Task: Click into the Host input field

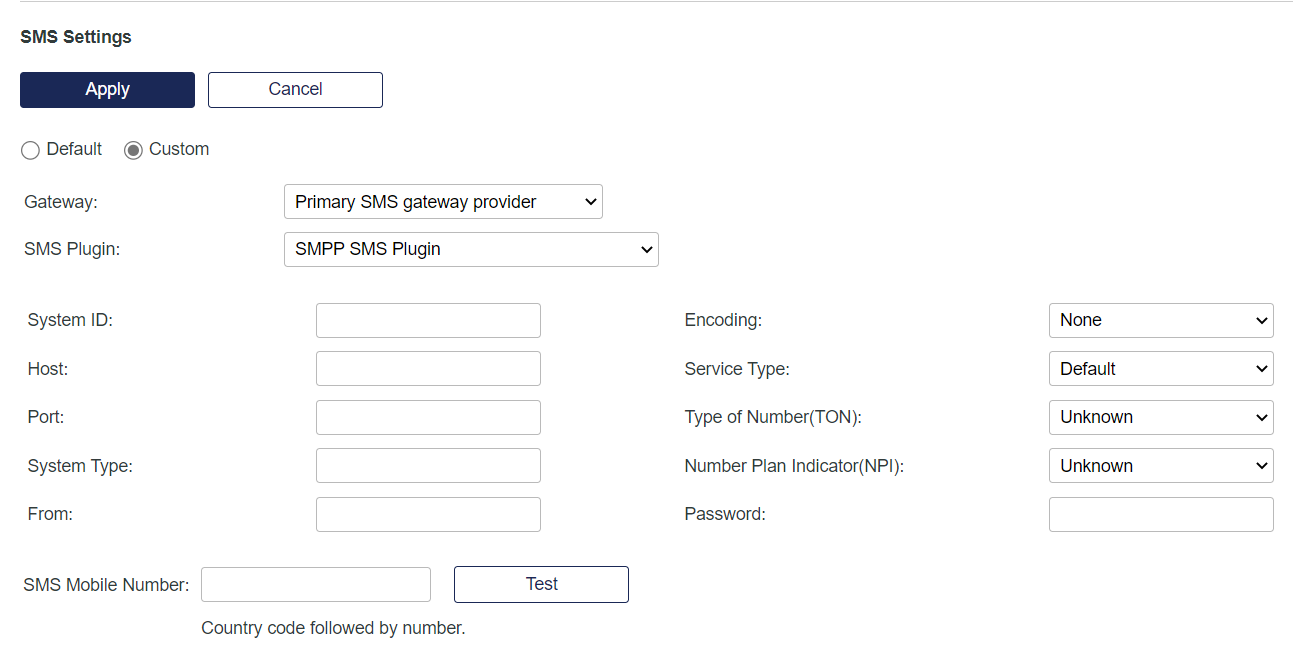Action: point(428,369)
